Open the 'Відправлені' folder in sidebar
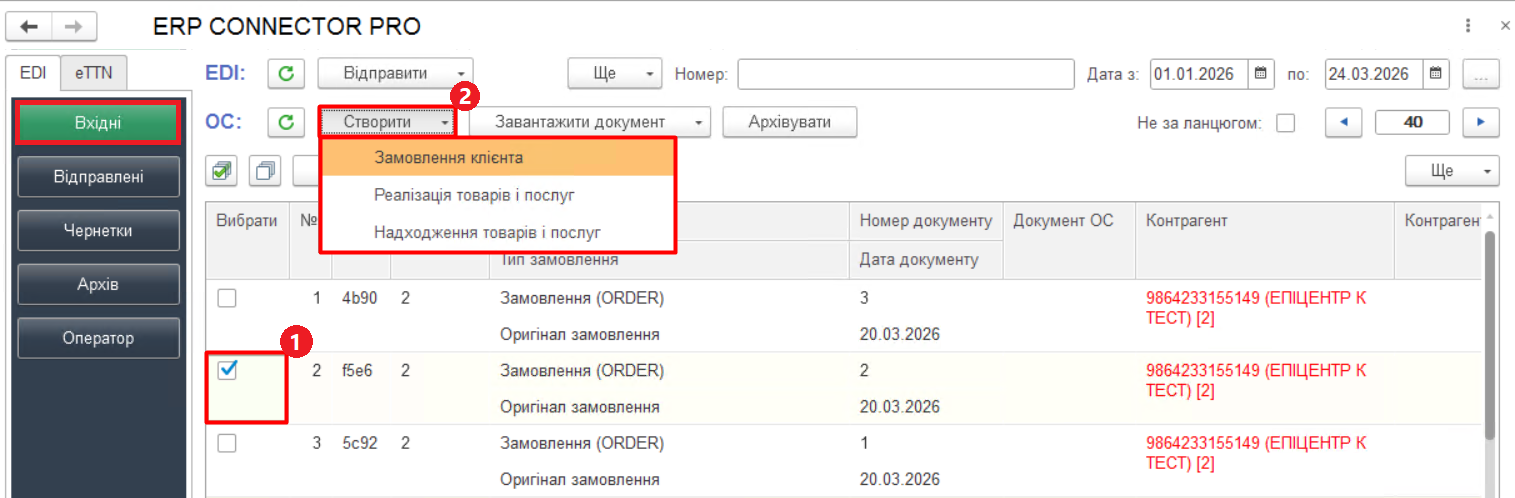This screenshot has width=1515, height=498. (98, 177)
